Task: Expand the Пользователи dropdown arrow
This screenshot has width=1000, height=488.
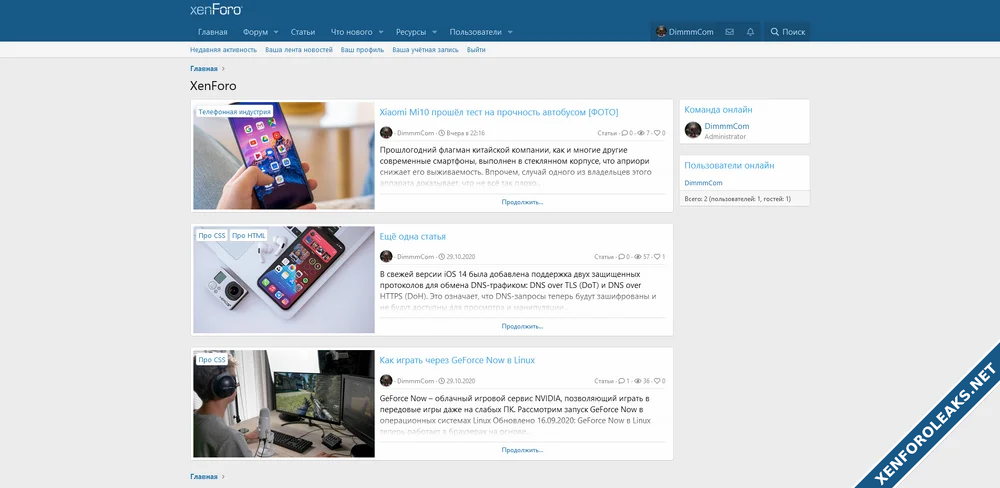Action: coord(510,32)
